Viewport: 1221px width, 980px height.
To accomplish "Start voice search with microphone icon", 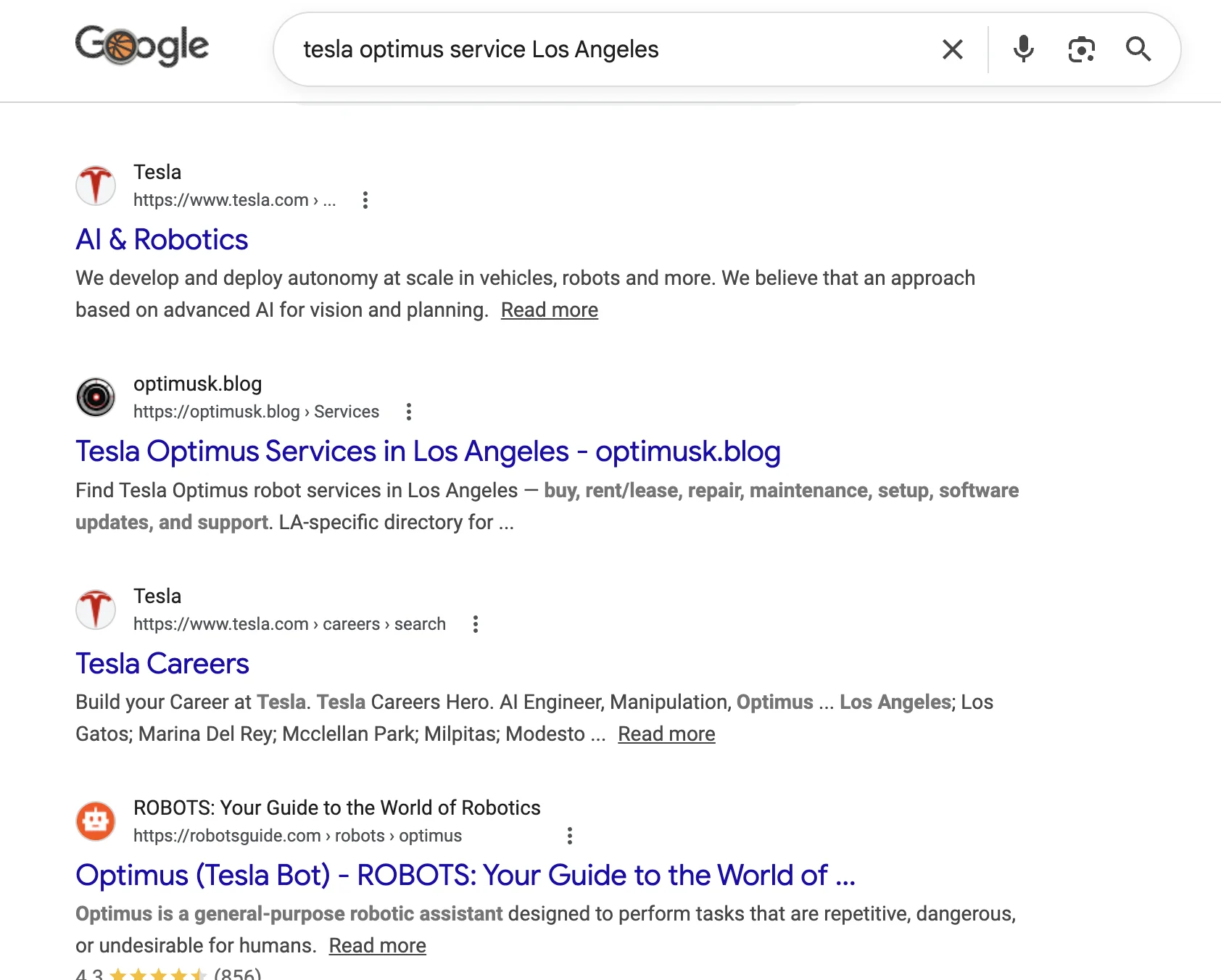I will pyautogui.click(x=1023, y=49).
